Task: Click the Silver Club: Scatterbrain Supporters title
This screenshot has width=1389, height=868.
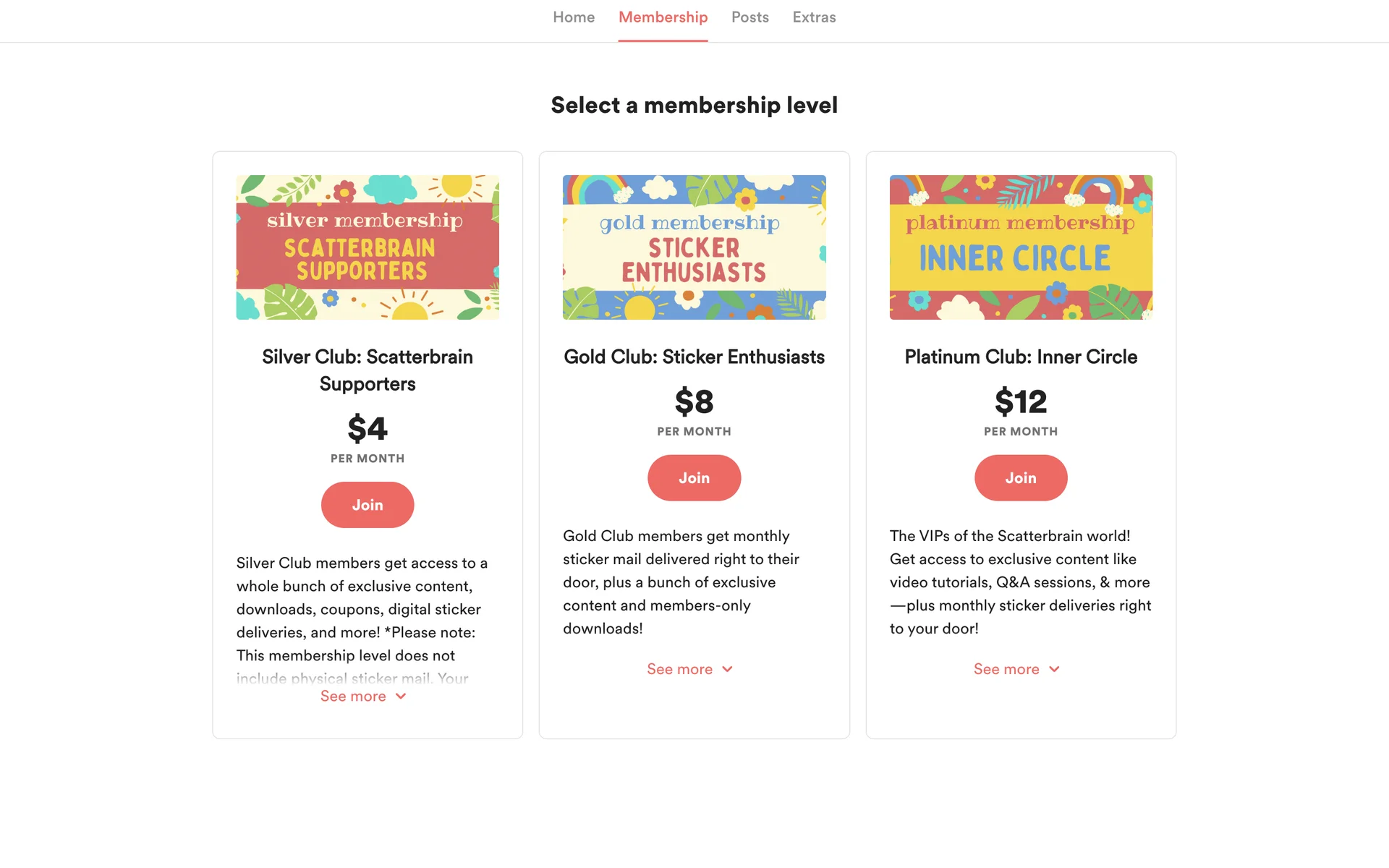Action: (x=368, y=370)
